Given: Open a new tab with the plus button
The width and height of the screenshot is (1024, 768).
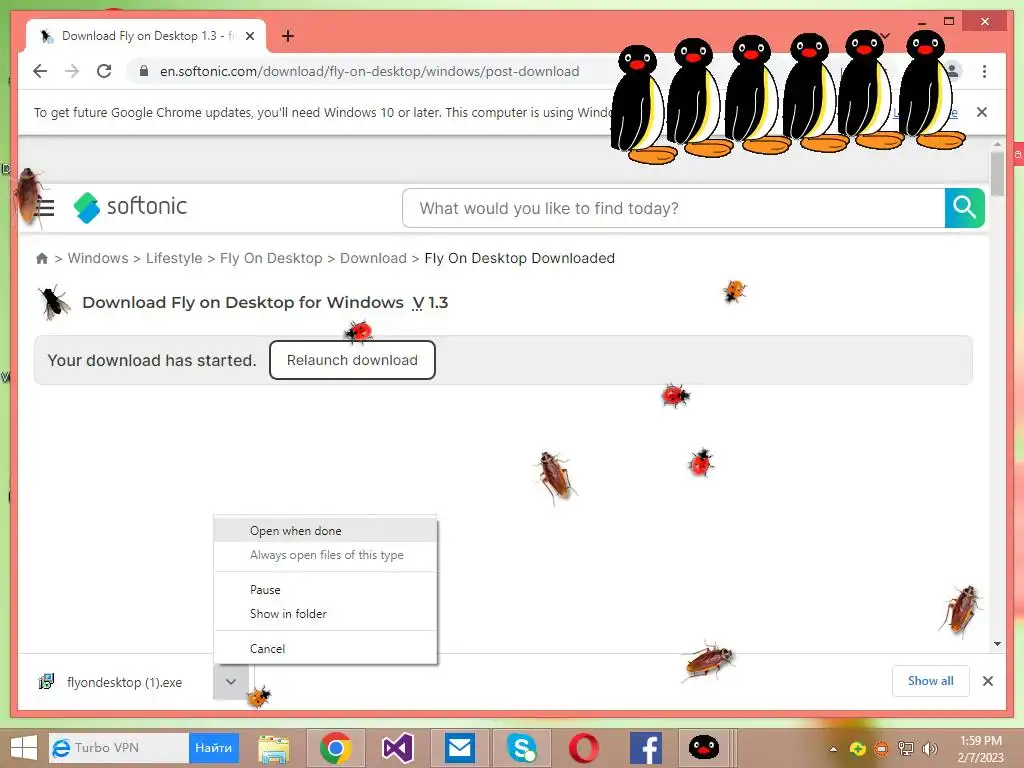Looking at the screenshot, I should coord(287,36).
